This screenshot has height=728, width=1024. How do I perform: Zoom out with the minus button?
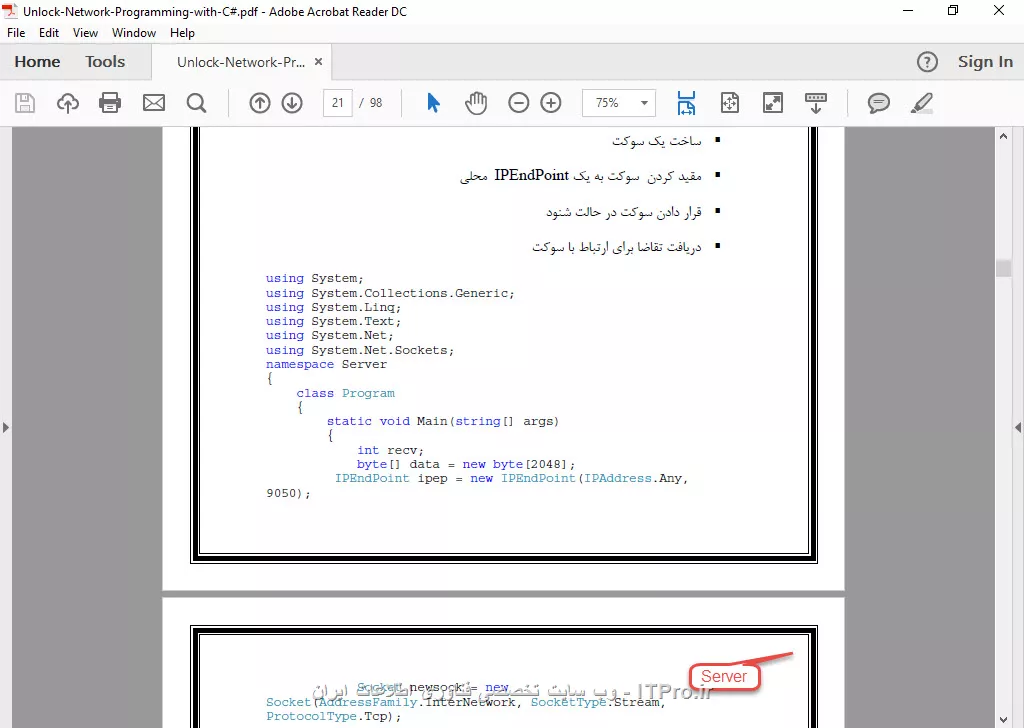pos(519,103)
